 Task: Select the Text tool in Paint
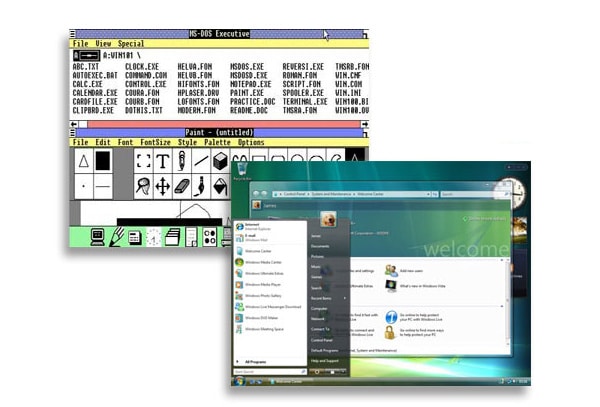[163, 161]
